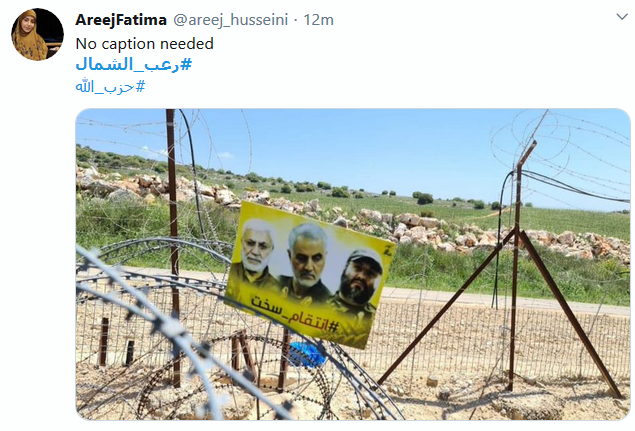Click the "No caption needed" tweet text
635x431 pixels.
pyautogui.click(x=145, y=44)
